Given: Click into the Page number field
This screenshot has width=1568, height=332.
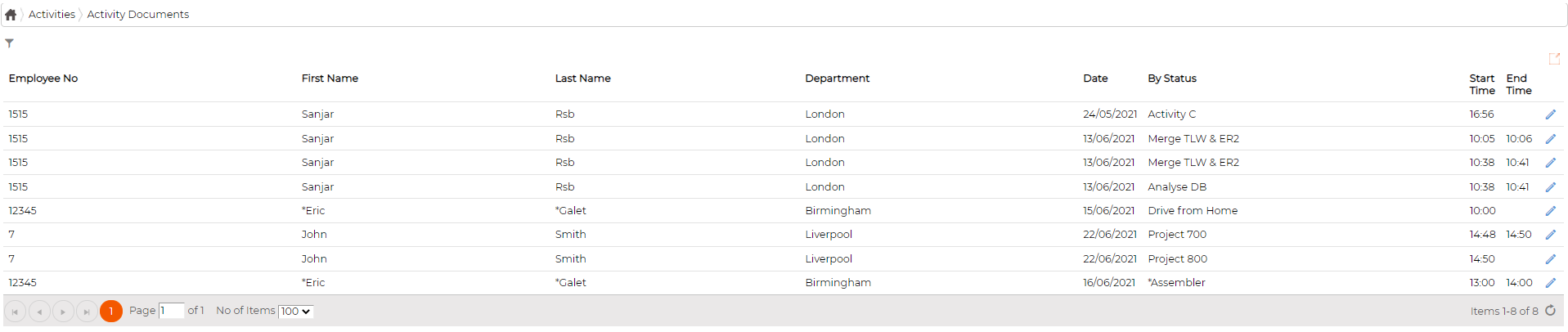Looking at the screenshot, I should tap(171, 311).
